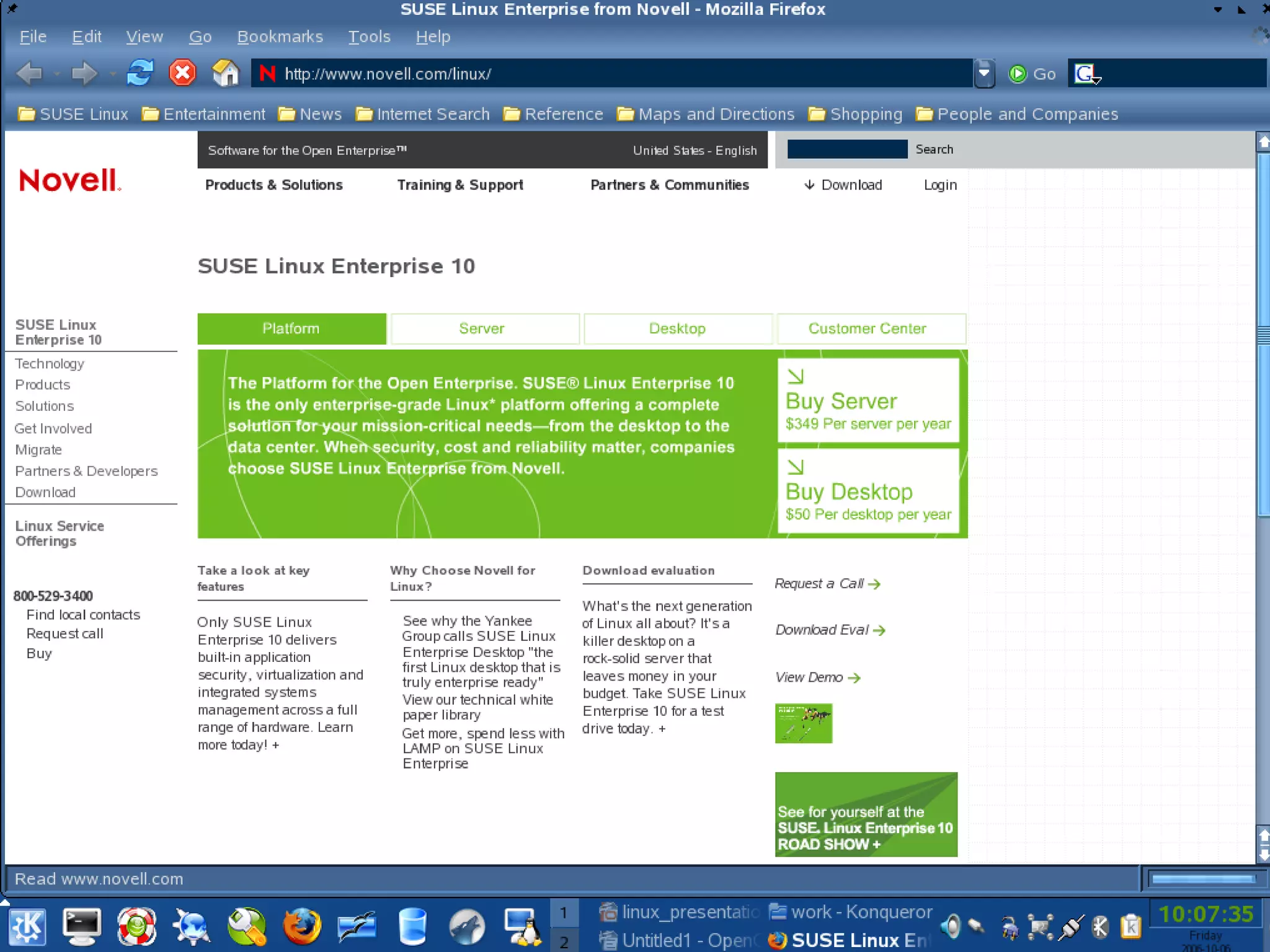Open the Edit menu

point(87,37)
